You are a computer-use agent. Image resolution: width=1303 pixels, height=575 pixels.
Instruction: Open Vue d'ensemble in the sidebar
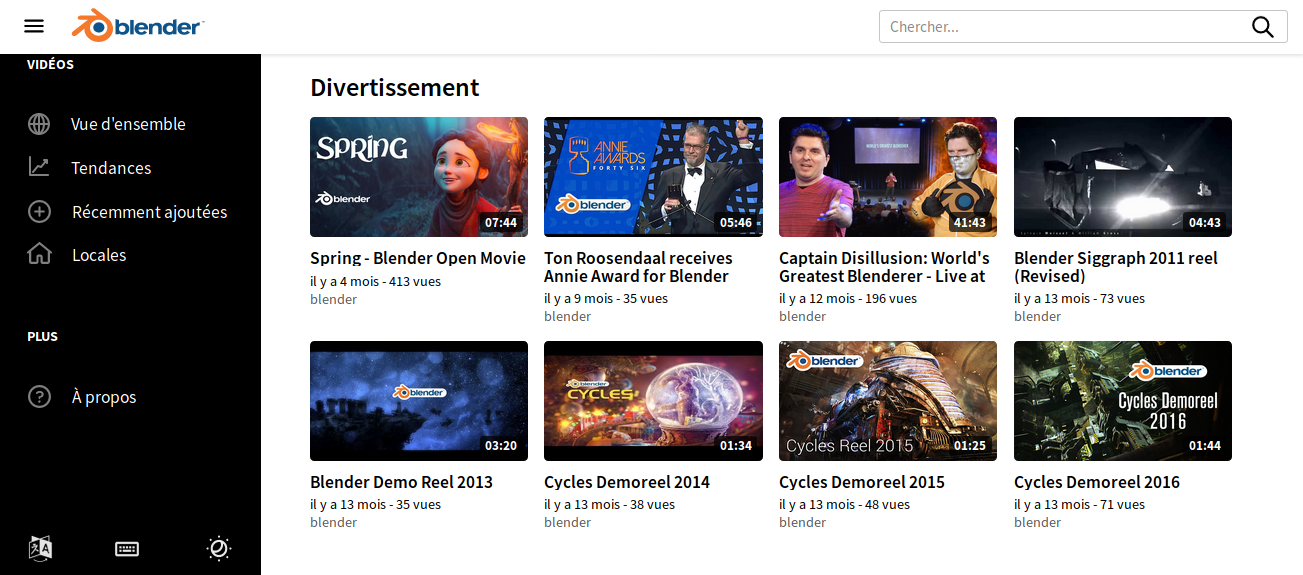[128, 124]
